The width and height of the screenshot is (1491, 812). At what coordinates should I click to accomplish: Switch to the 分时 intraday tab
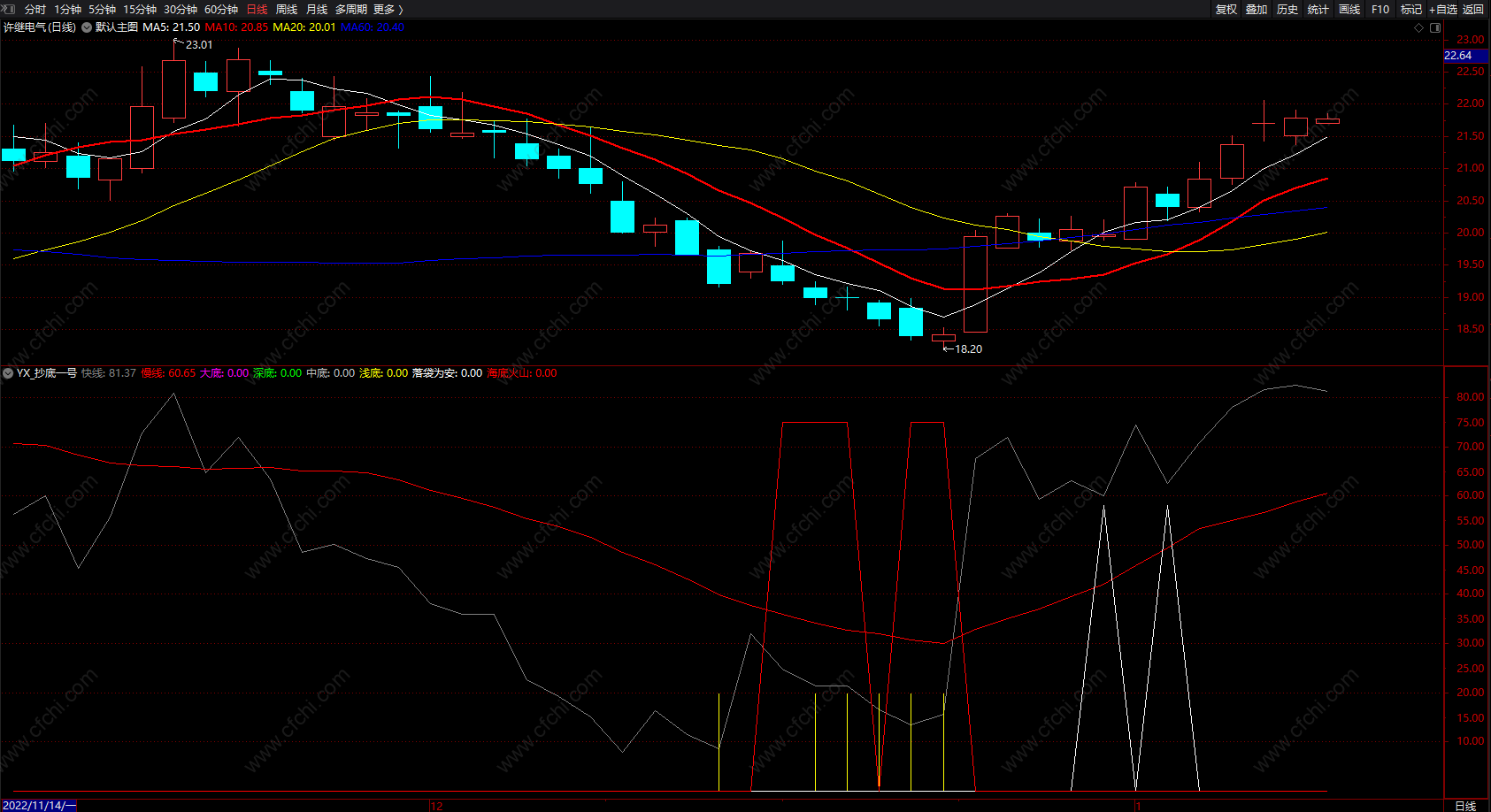point(35,9)
